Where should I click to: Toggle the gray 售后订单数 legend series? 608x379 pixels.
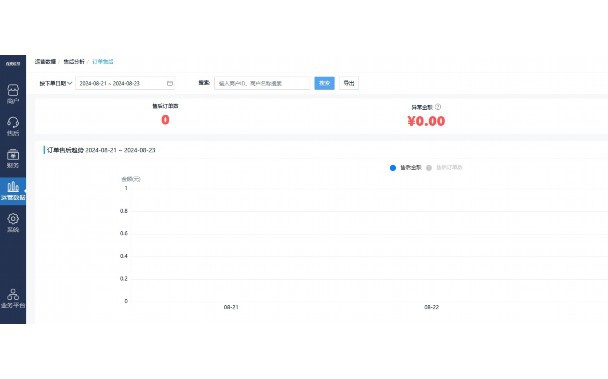coord(444,168)
